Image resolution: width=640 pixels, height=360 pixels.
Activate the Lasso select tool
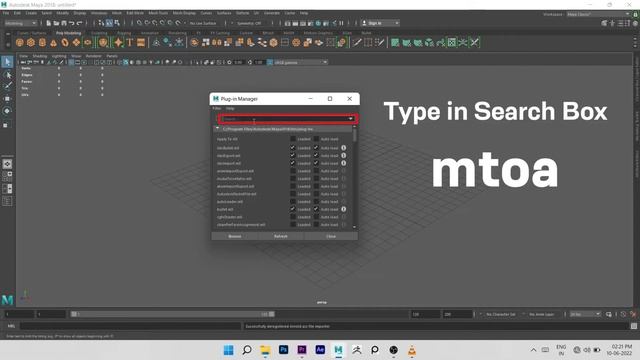pyautogui.click(x=7, y=74)
